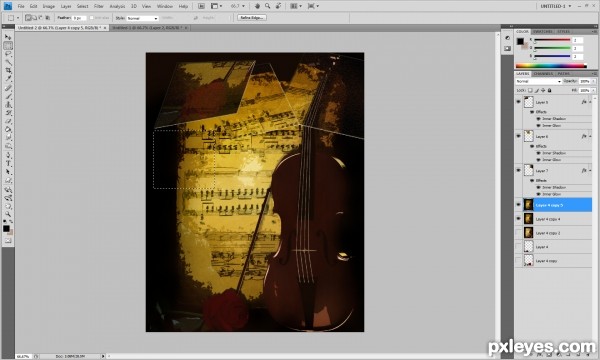Select the Zoom tool in the toolbox
The height and width of the screenshot is (360, 600).
8,214
